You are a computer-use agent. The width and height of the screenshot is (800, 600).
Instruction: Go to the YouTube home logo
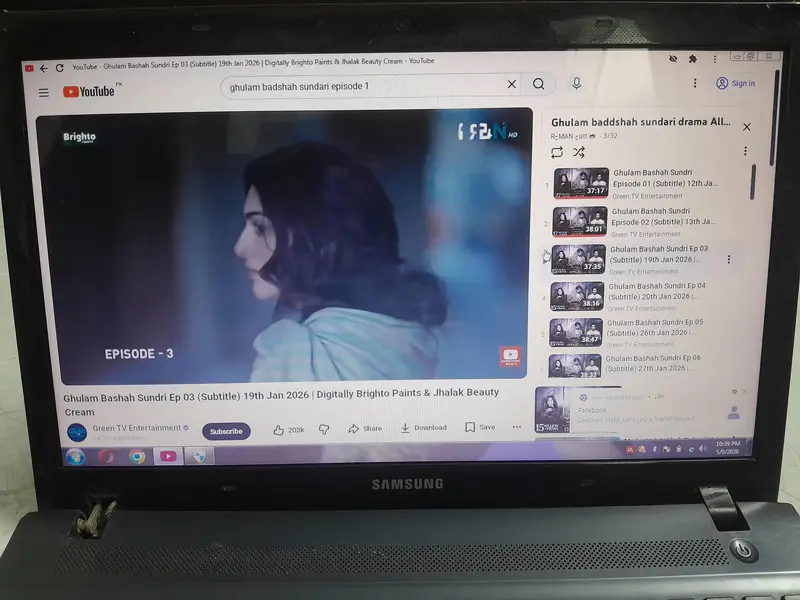89,91
